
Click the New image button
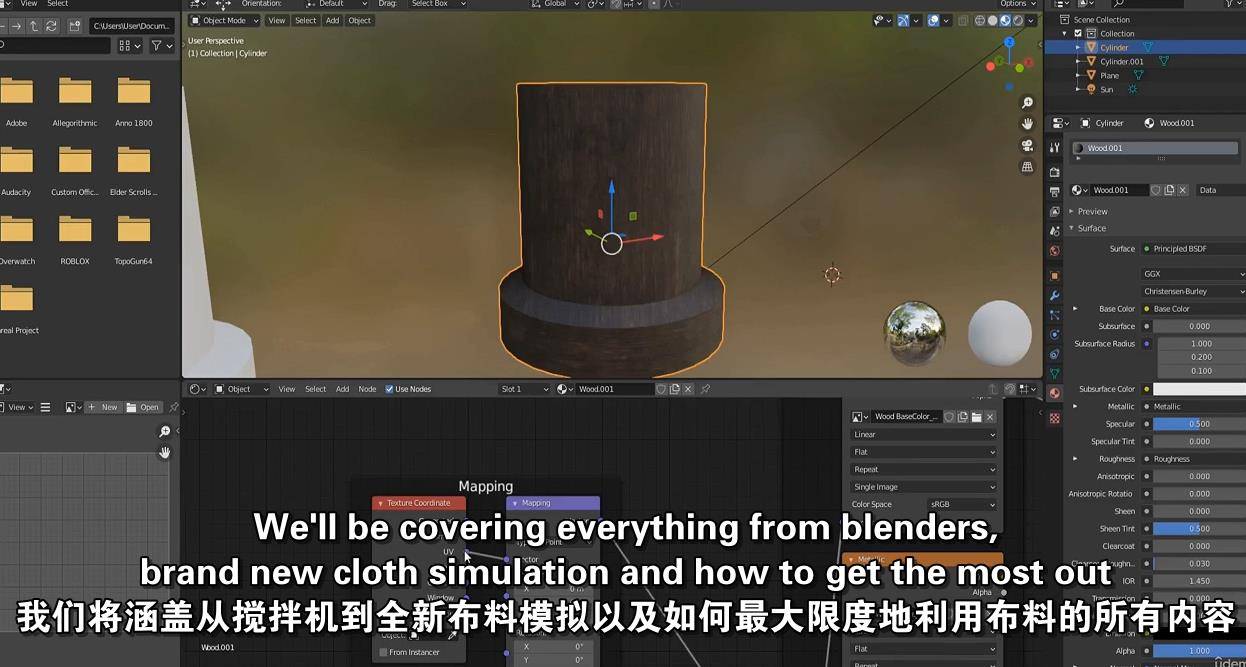coord(103,407)
